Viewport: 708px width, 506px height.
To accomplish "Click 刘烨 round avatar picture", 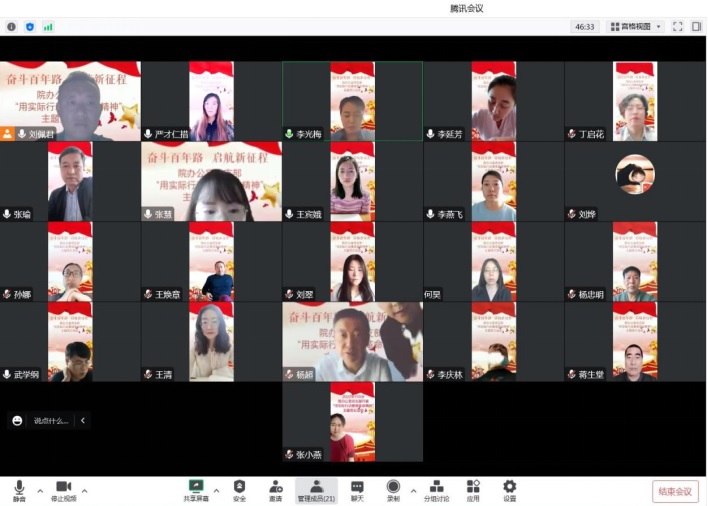I will coord(635,174).
